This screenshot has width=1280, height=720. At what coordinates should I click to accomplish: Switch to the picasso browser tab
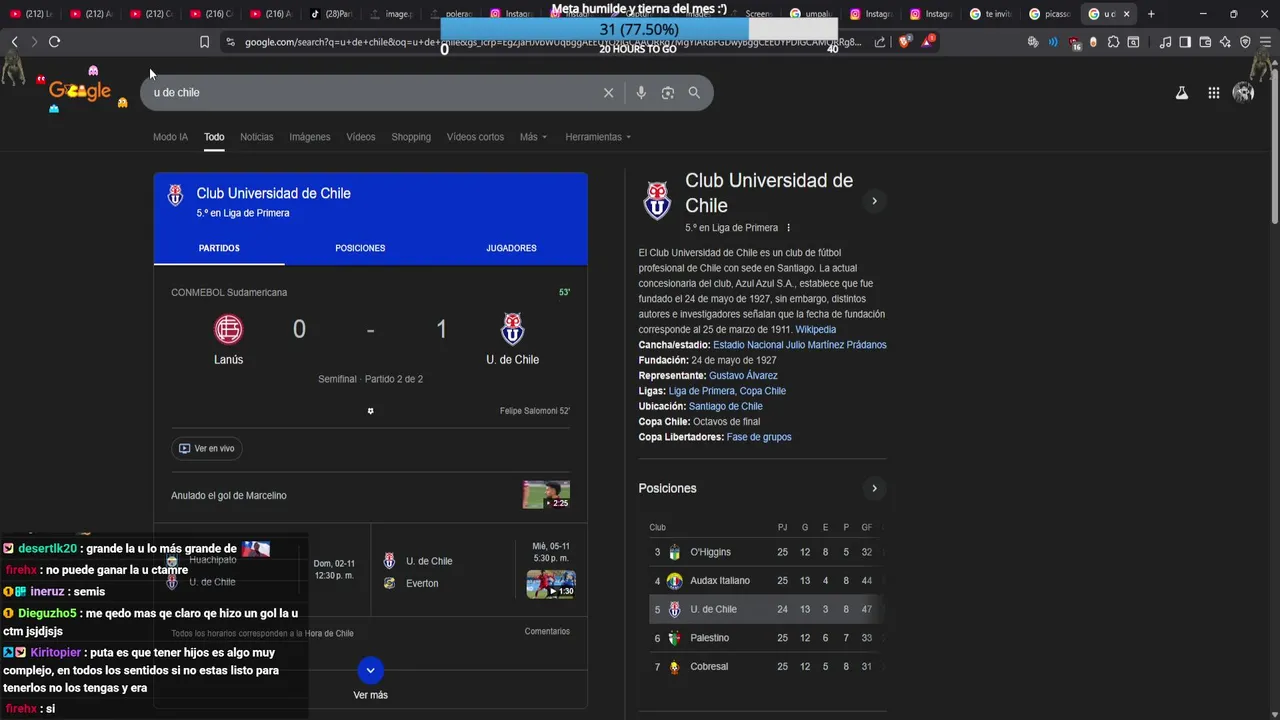pyautogui.click(x=1050, y=14)
